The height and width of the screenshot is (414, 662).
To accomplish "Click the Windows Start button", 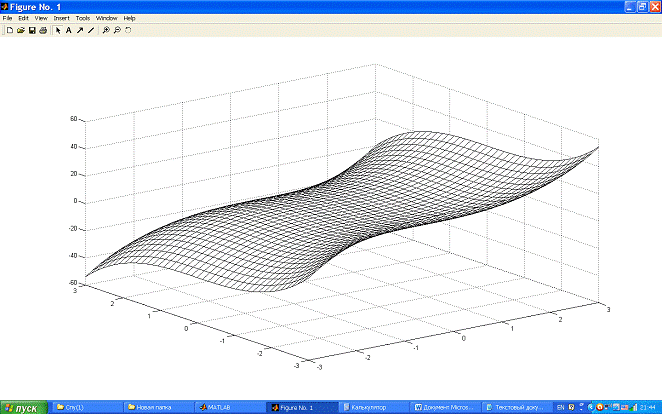I will pyautogui.click(x=23, y=407).
